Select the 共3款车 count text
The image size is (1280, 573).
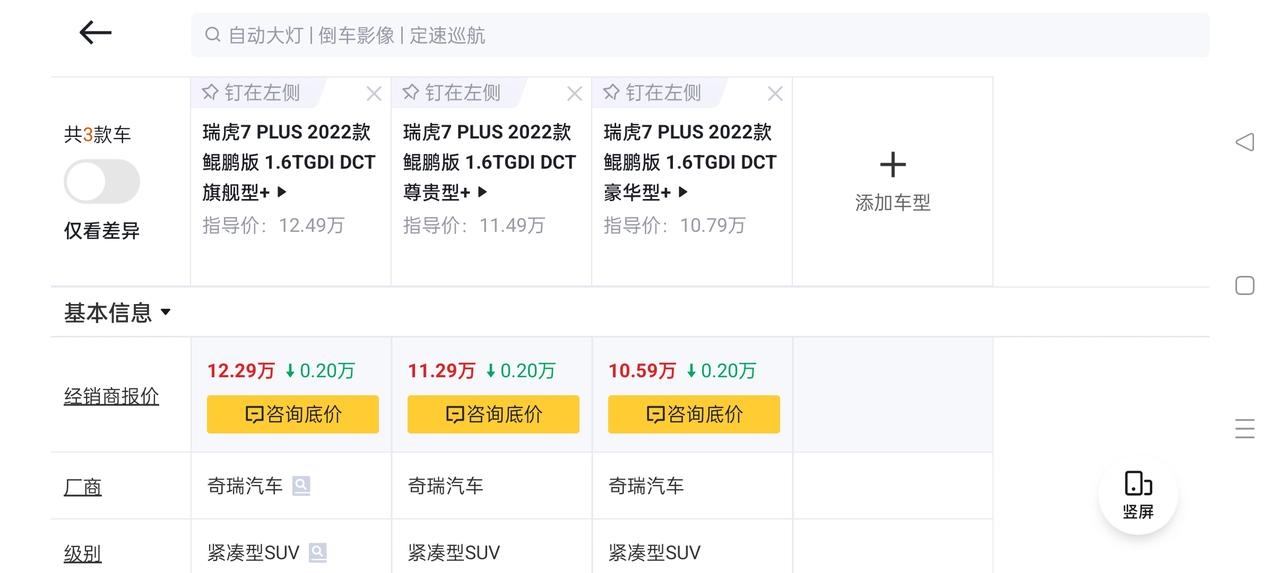click(97, 135)
